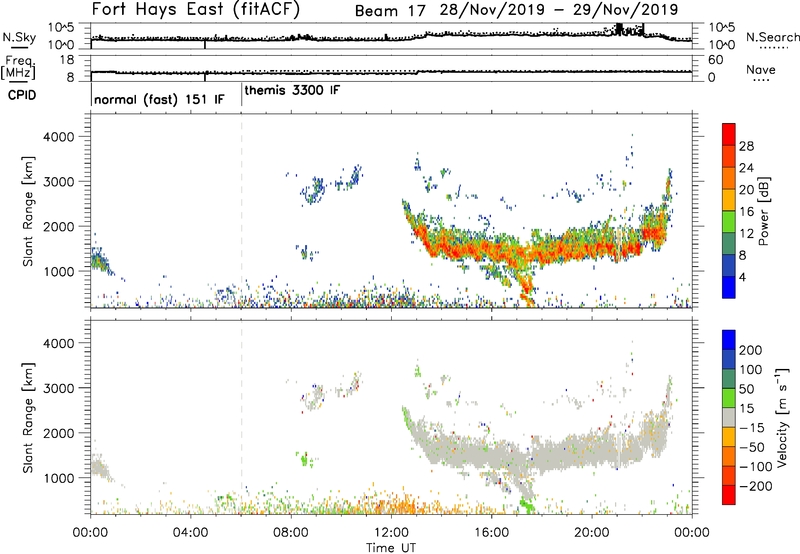Click the 'N.Search' legend label
Viewport: 800px width, 554px height.
pyautogui.click(x=773, y=37)
